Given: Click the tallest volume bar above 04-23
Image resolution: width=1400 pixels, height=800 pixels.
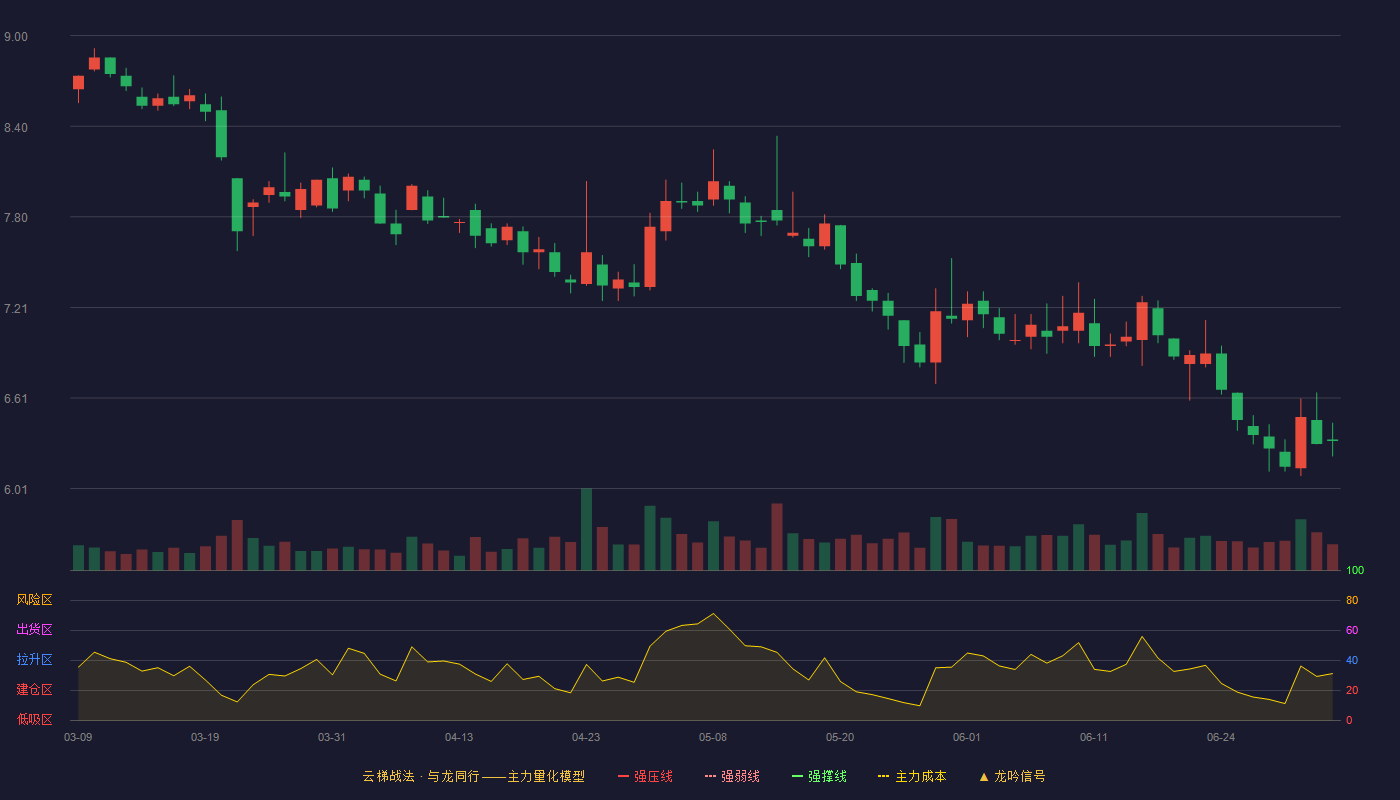Looking at the screenshot, I should (586, 529).
